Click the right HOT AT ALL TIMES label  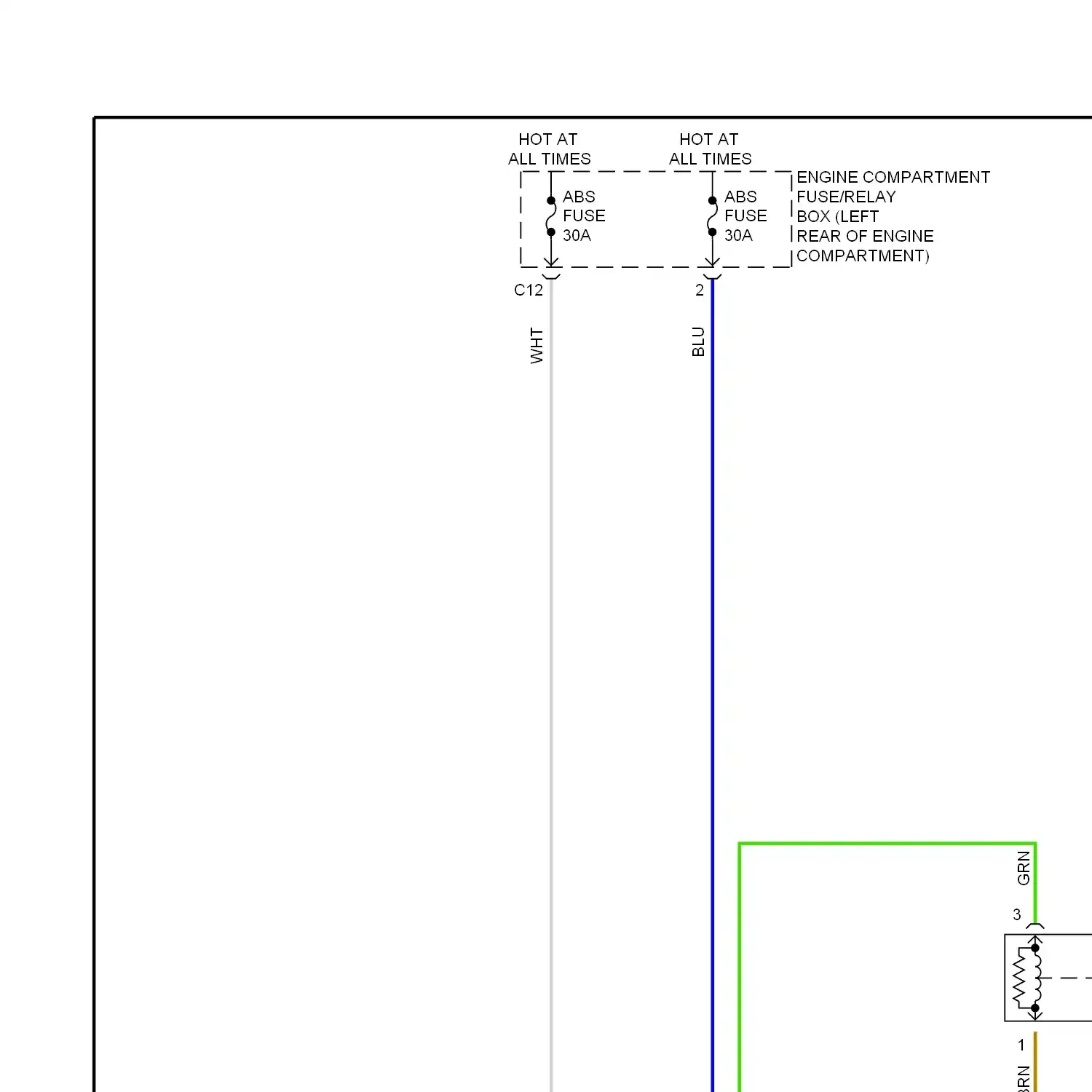pyautogui.click(x=710, y=149)
